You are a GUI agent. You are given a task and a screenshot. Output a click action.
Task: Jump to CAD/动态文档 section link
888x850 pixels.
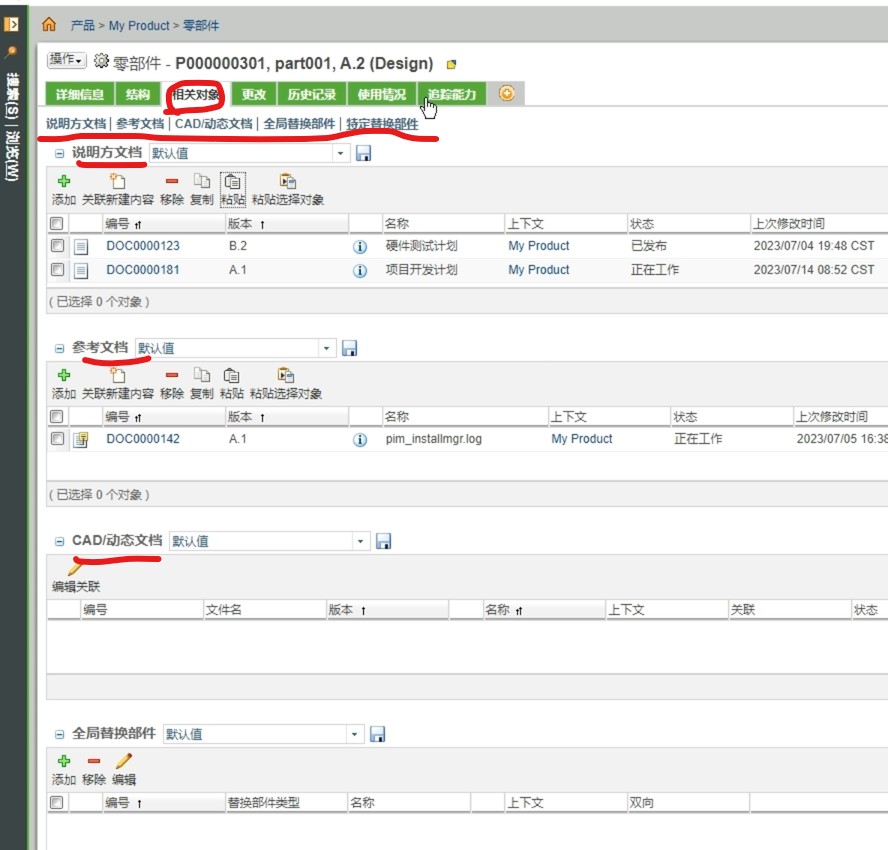pyautogui.click(x=214, y=123)
